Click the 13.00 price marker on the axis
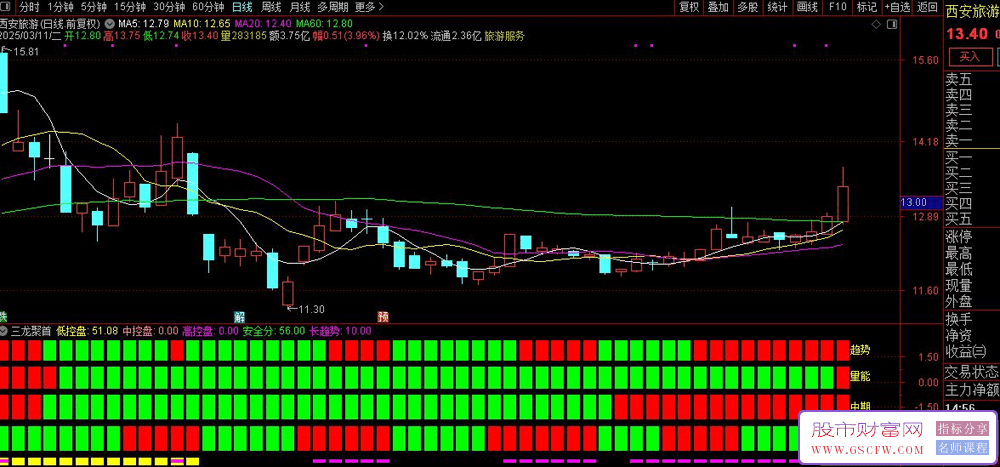Image resolution: width=1000 pixels, height=467 pixels. tap(914, 203)
